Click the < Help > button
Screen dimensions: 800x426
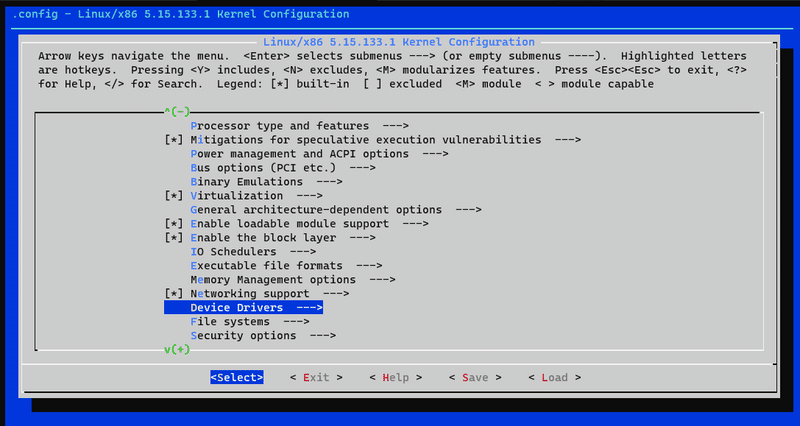(x=396, y=378)
